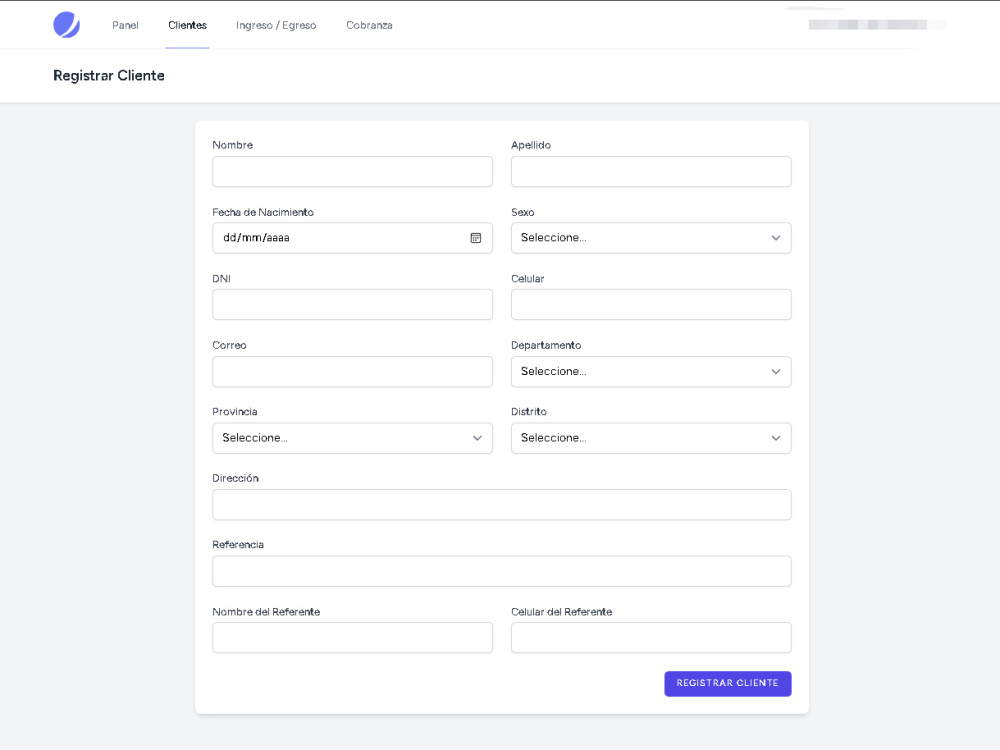The image size is (1000, 750).
Task: Expand the Sexo dropdown
Action: coord(651,238)
